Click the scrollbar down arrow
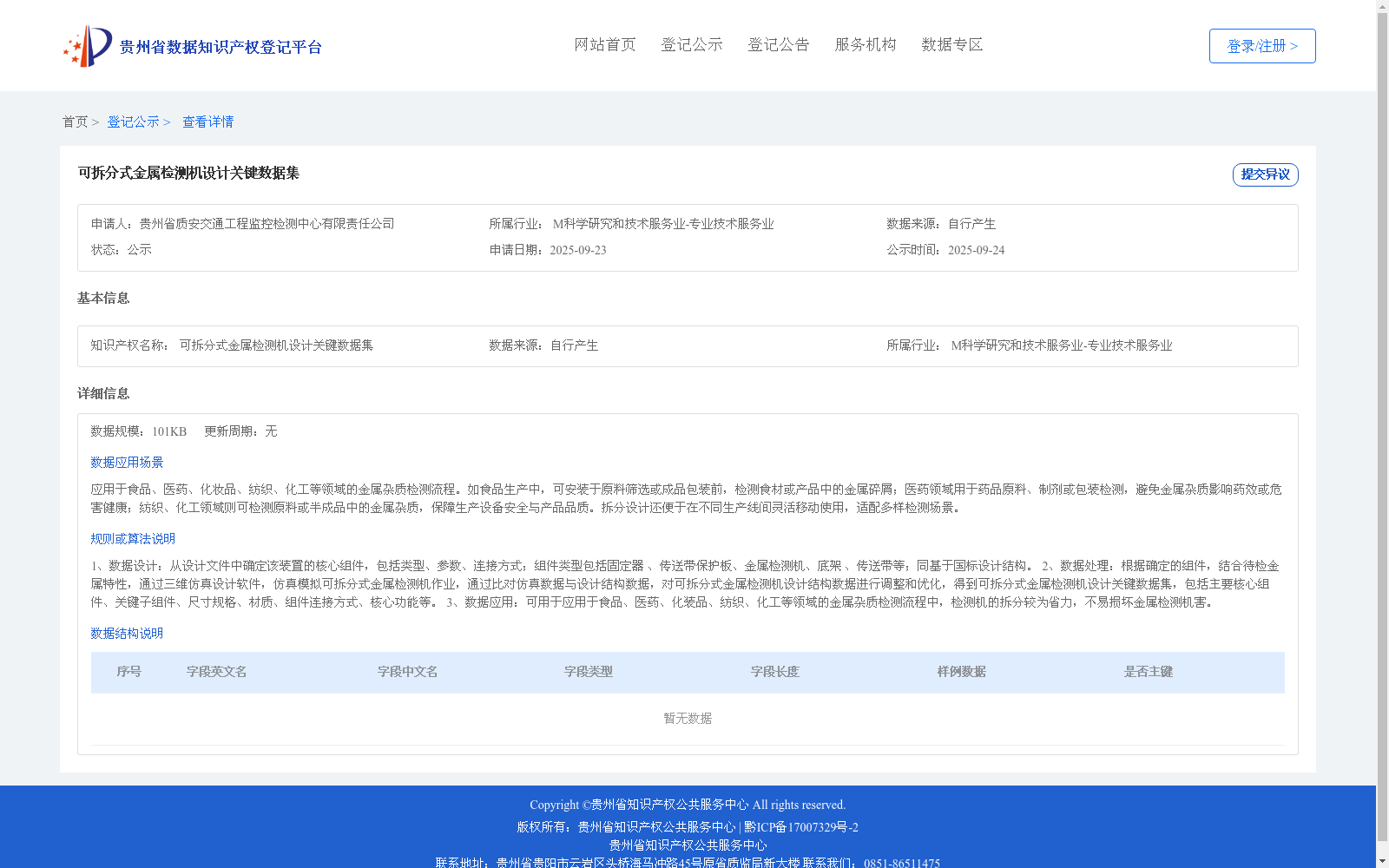Image resolution: width=1389 pixels, height=868 pixels. coord(1382,862)
